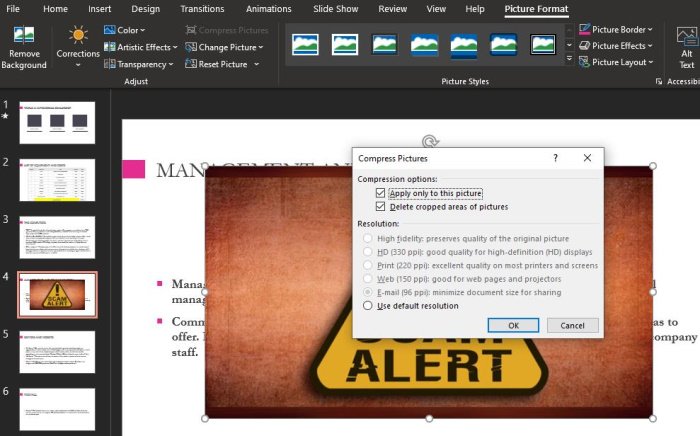Click the help question mark in dialog
This screenshot has height=436, width=700.
[x=555, y=158]
